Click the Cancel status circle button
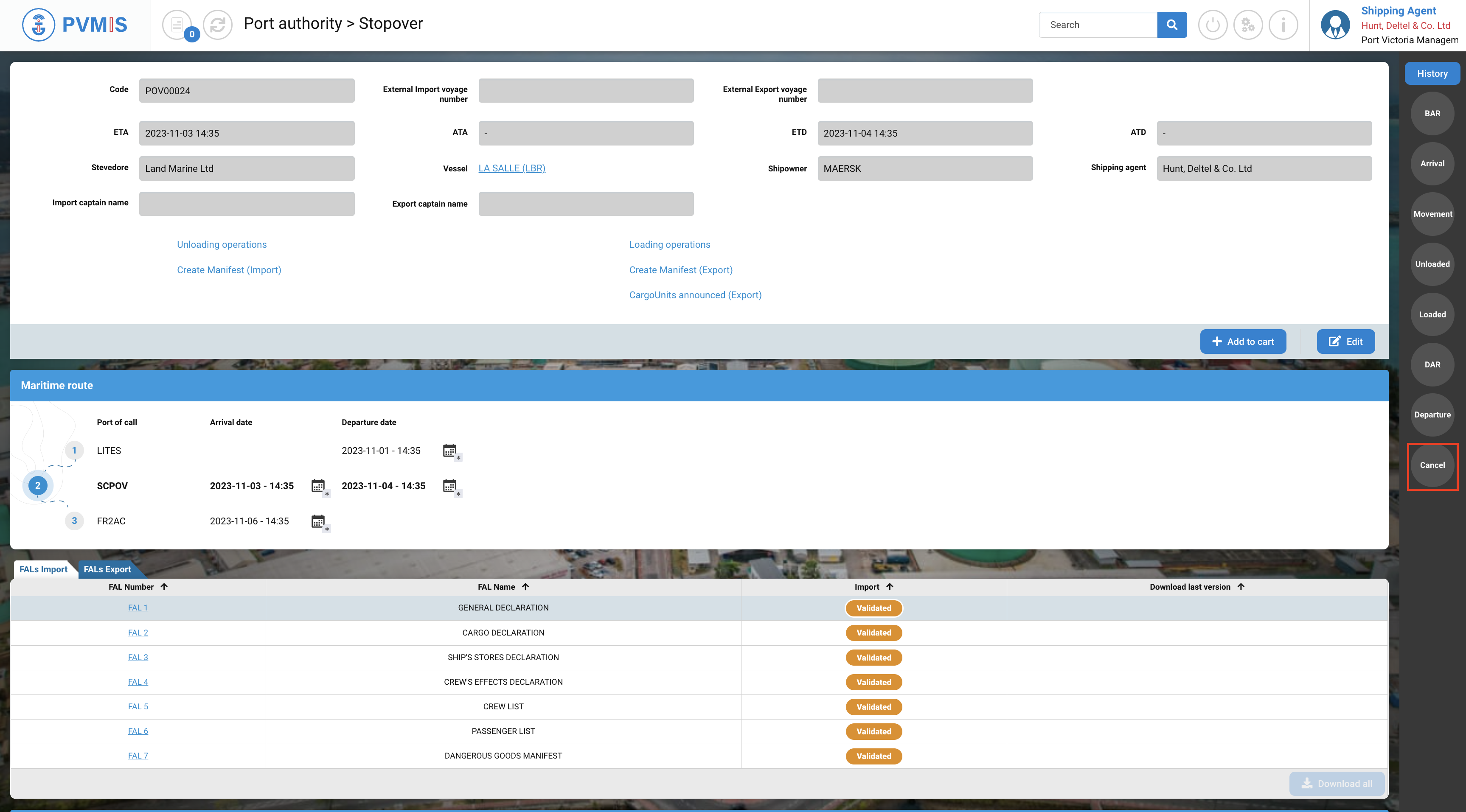The width and height of the screenshot is (1466, 812). click(1432, 465)
